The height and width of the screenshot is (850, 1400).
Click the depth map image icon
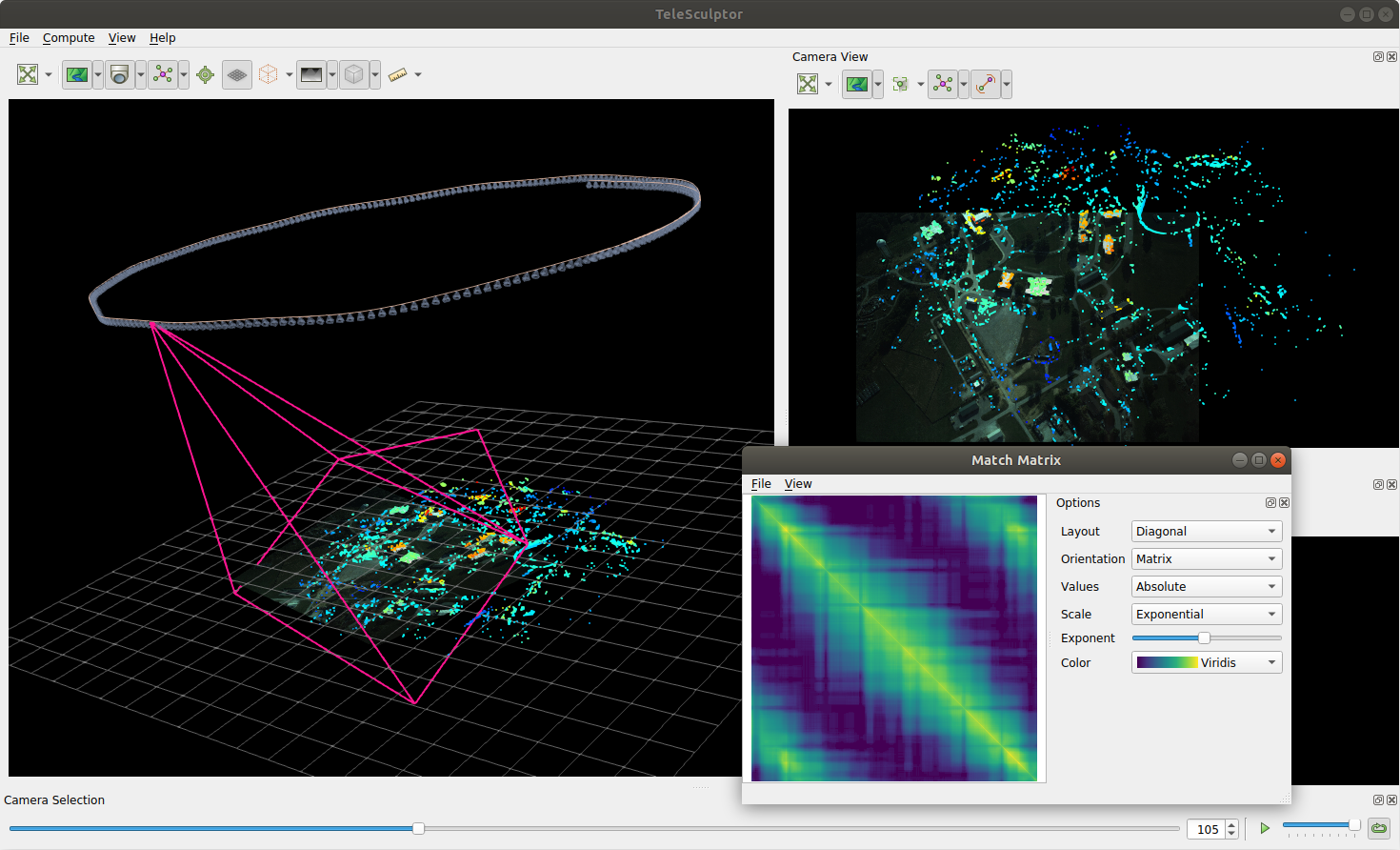[x=311, y=74]
